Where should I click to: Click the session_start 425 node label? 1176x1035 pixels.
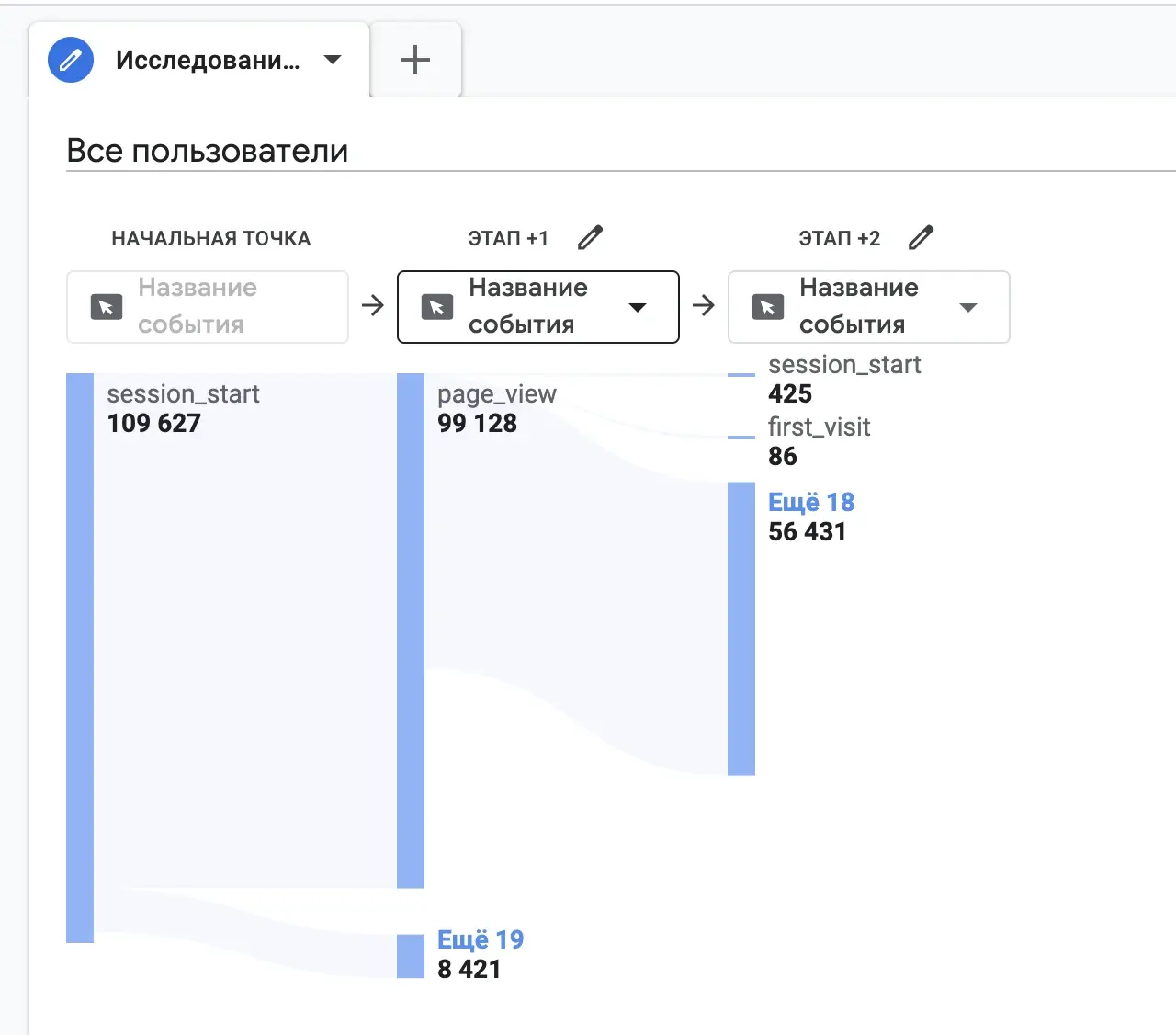(x=844, y=365)
